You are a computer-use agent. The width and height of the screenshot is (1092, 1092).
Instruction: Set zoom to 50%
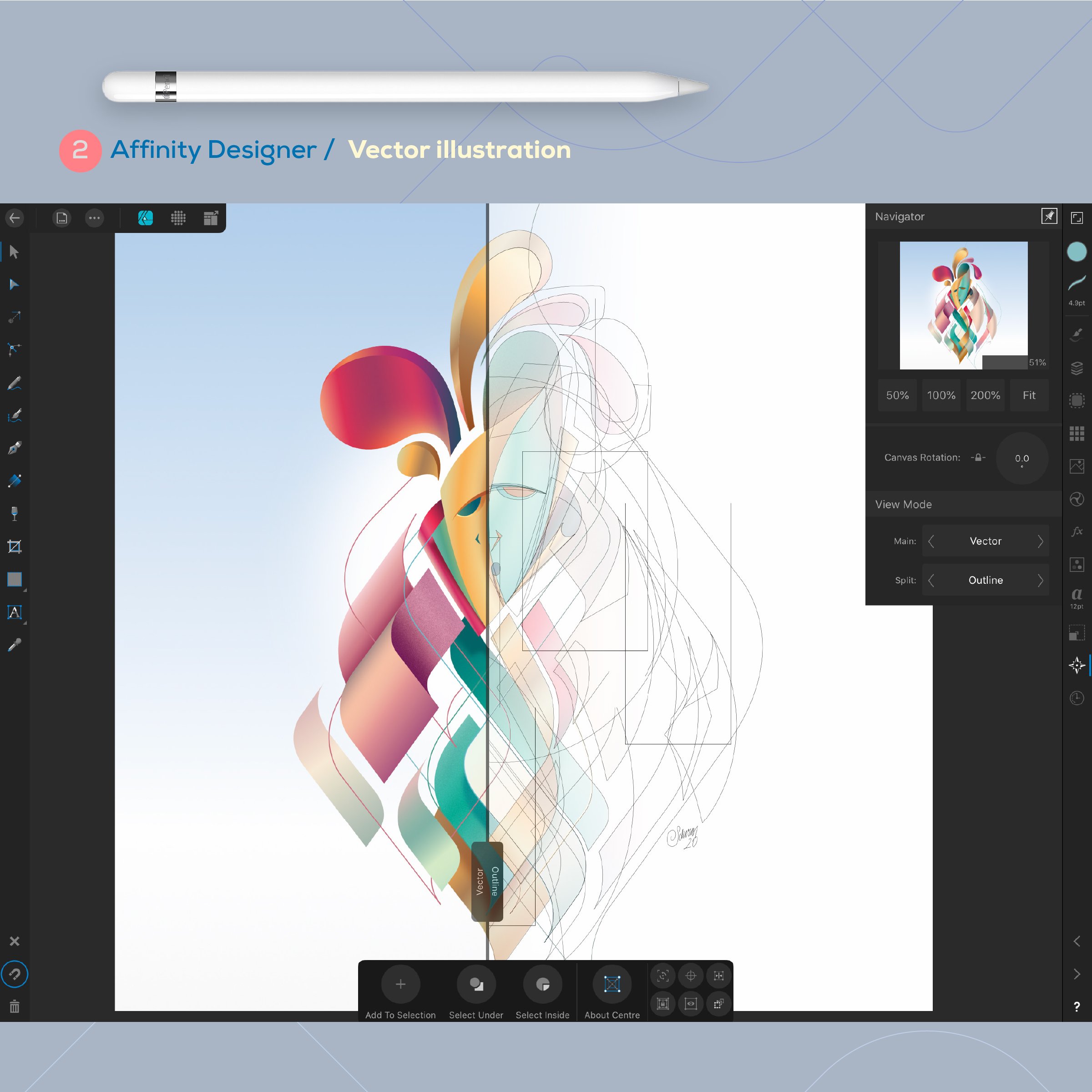coord(898,395)
